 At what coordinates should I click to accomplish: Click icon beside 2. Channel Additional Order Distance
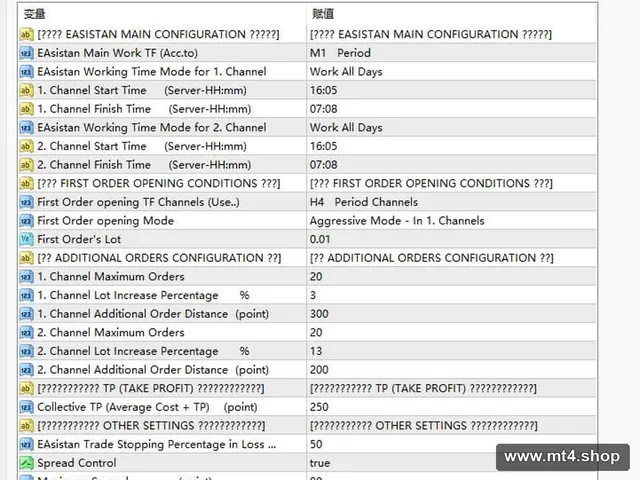pyautogui.click(x=26, y=370)
